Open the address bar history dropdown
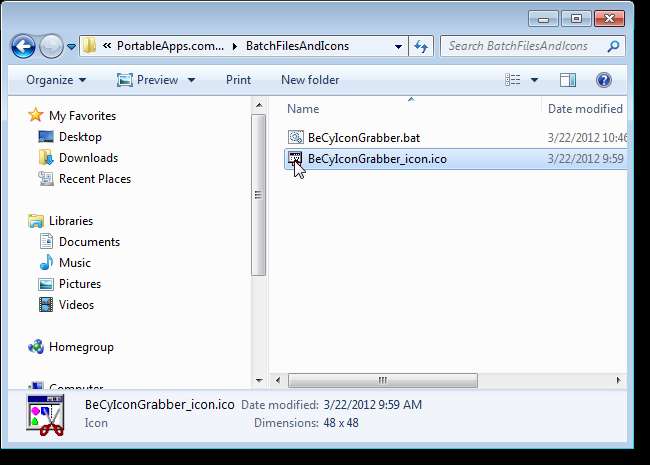This screenshot has width=650, height=465. point(398,46)
